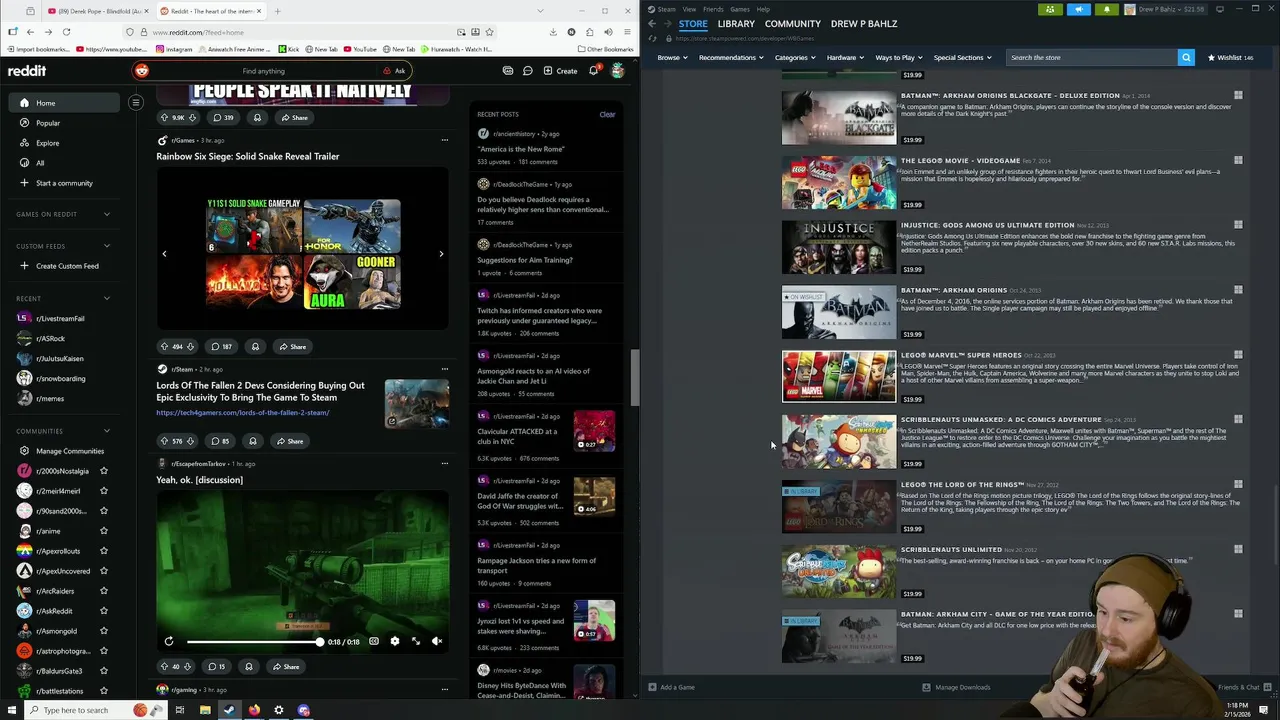Open comments on Rainbow Six Siege post (187)
The image size is (1280, 720).
coord(221,347)
